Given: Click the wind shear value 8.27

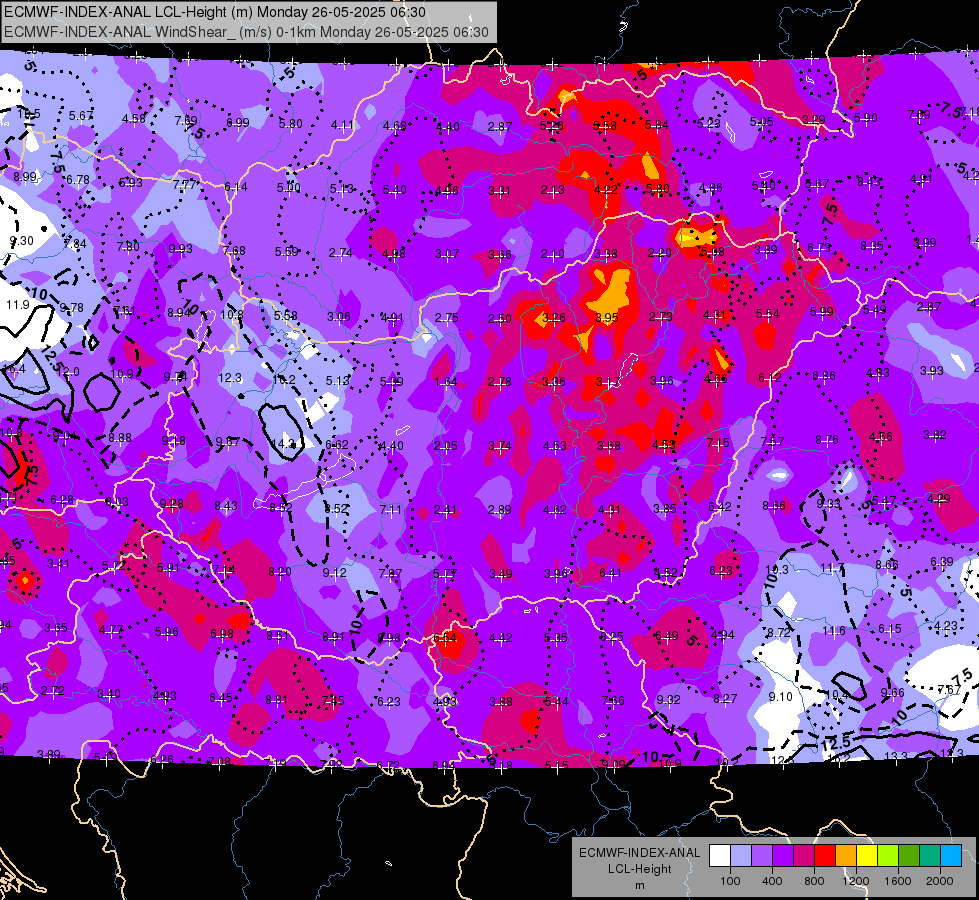Looking at the screenshot, I should [x=725, y=698].
